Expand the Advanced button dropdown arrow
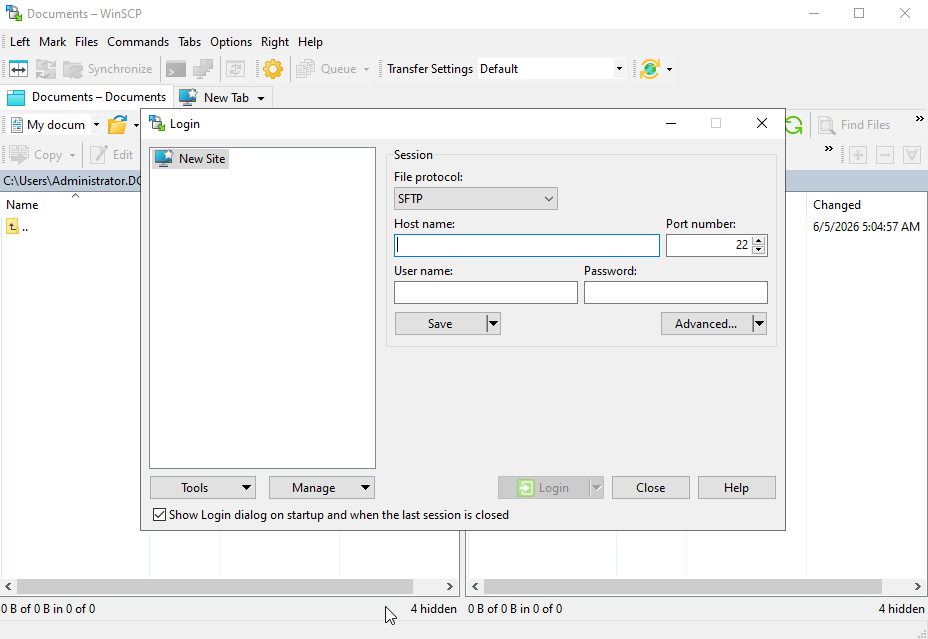 (x=759, y=324)
